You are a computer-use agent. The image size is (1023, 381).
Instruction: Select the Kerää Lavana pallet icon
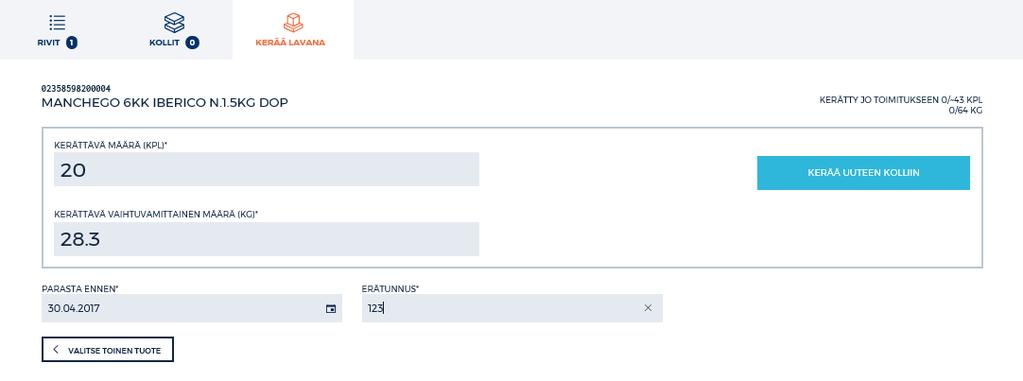[293, 22]
